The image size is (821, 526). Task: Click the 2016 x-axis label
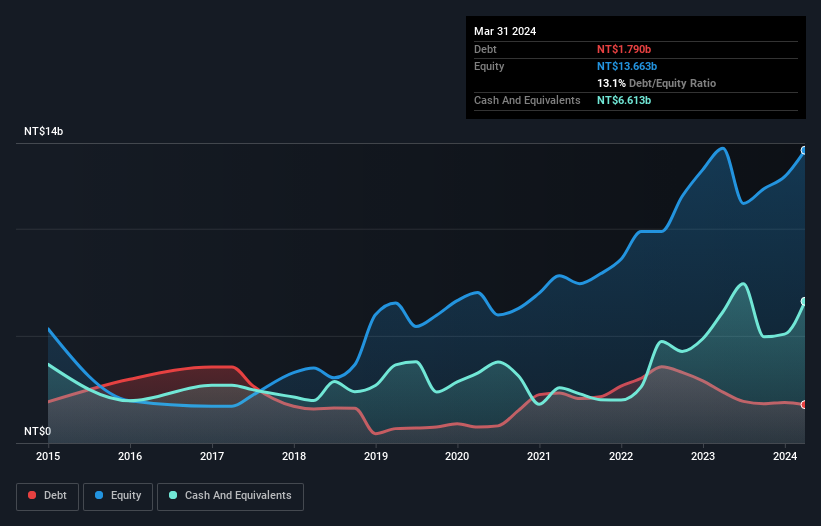tap(130, 456)
